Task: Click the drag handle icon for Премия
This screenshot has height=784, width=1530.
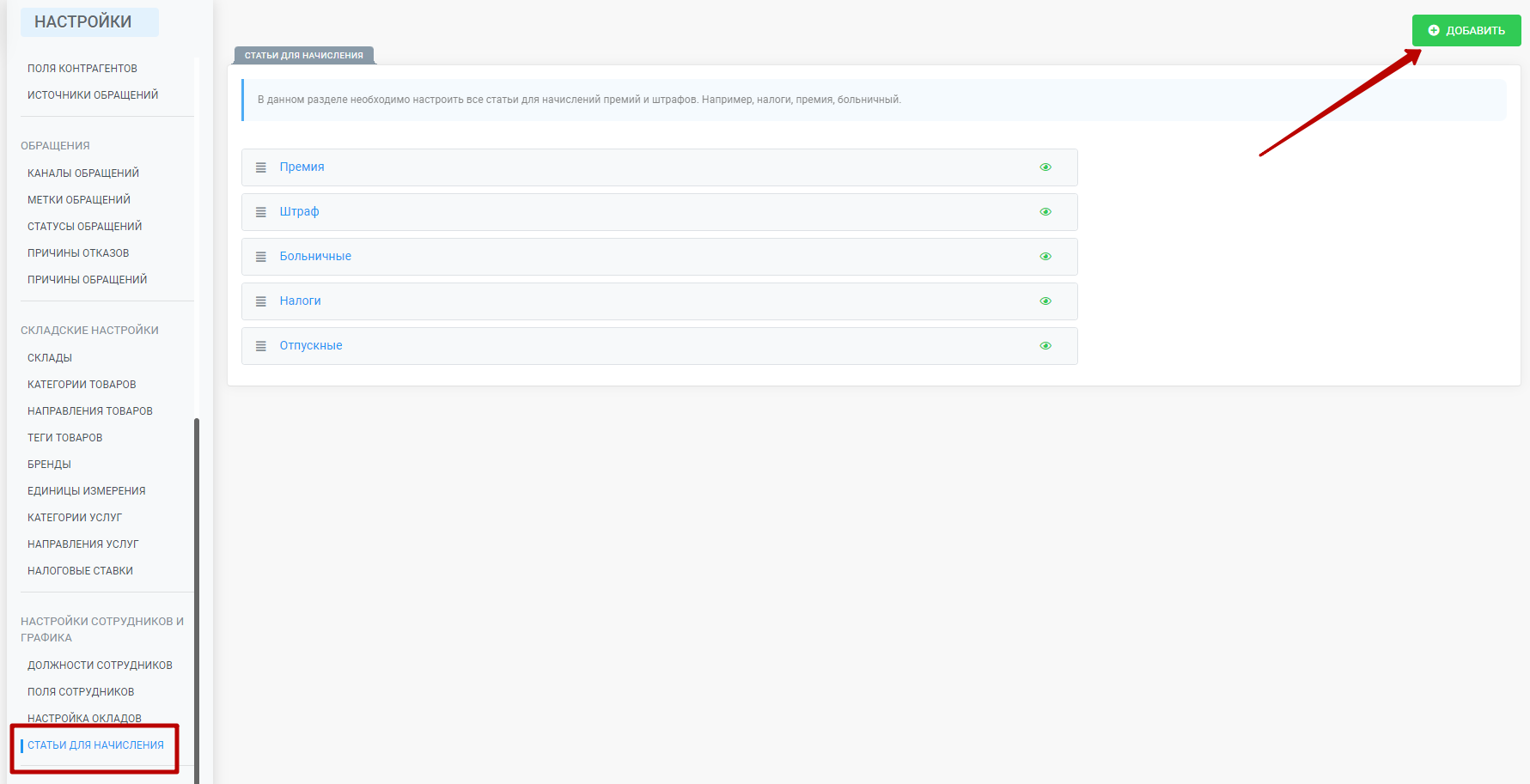Action: pos(261,167)
